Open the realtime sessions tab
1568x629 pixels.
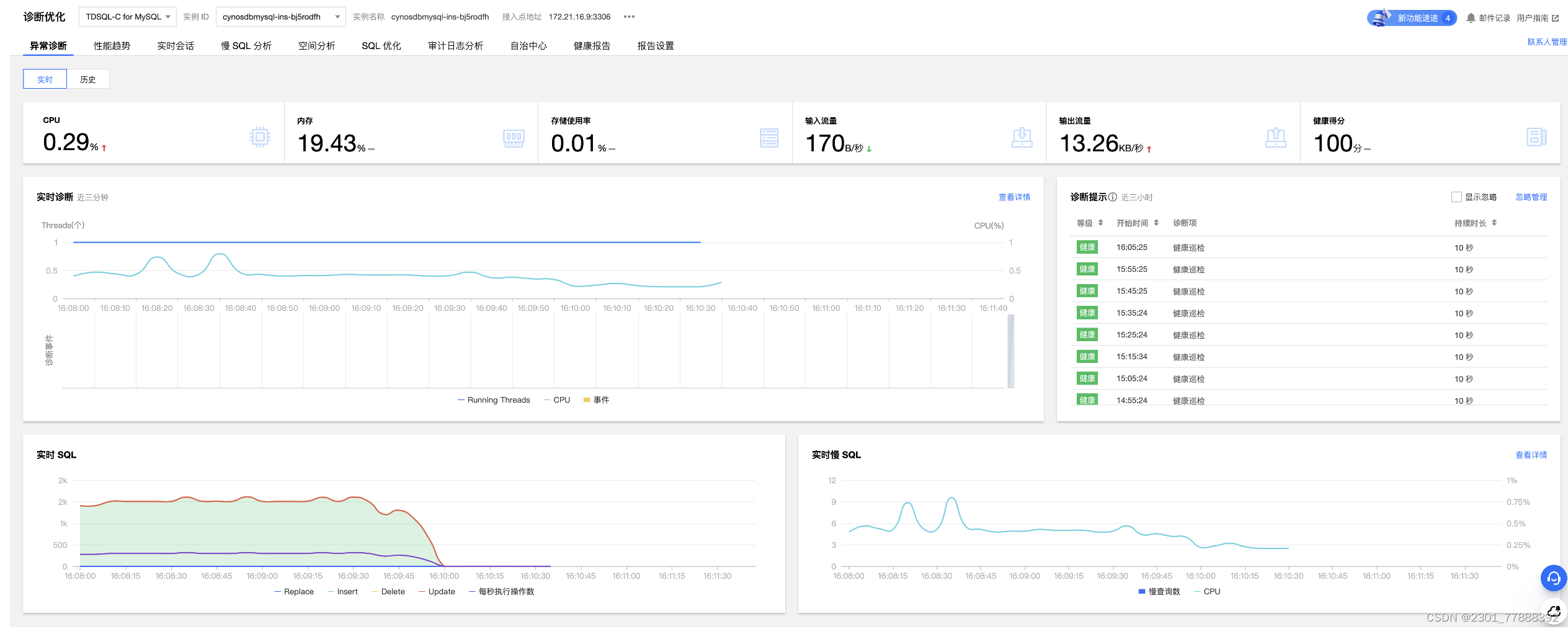pyautogui.click(x=176, y=46)
